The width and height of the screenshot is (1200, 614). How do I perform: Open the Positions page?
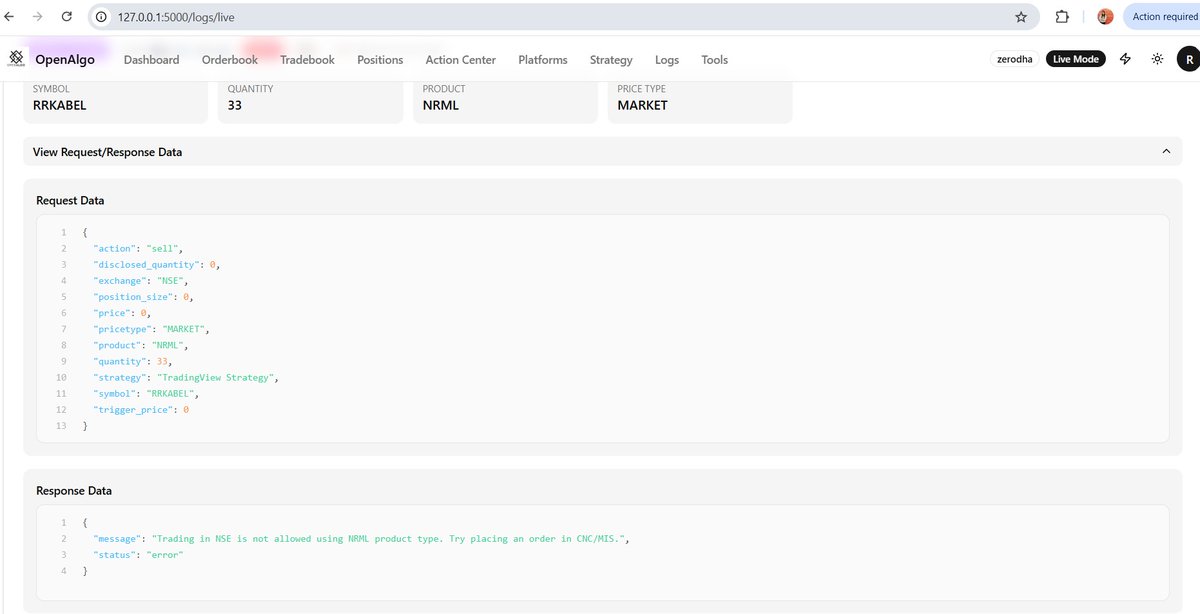(380, 60)
